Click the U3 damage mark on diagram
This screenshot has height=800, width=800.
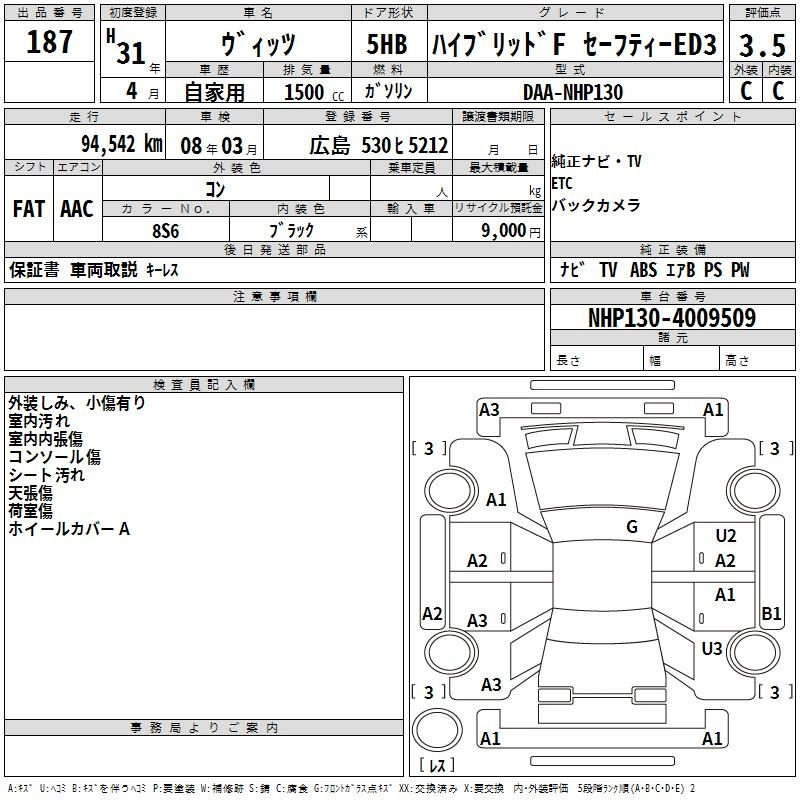coord(711,649)
